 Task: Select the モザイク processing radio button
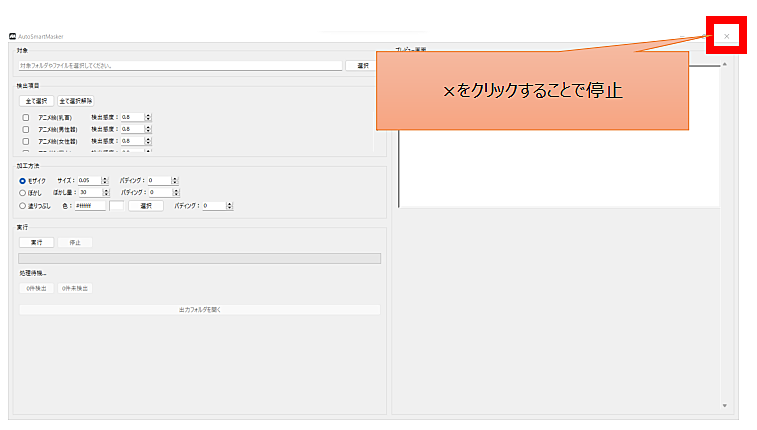[x=23, y=180]
